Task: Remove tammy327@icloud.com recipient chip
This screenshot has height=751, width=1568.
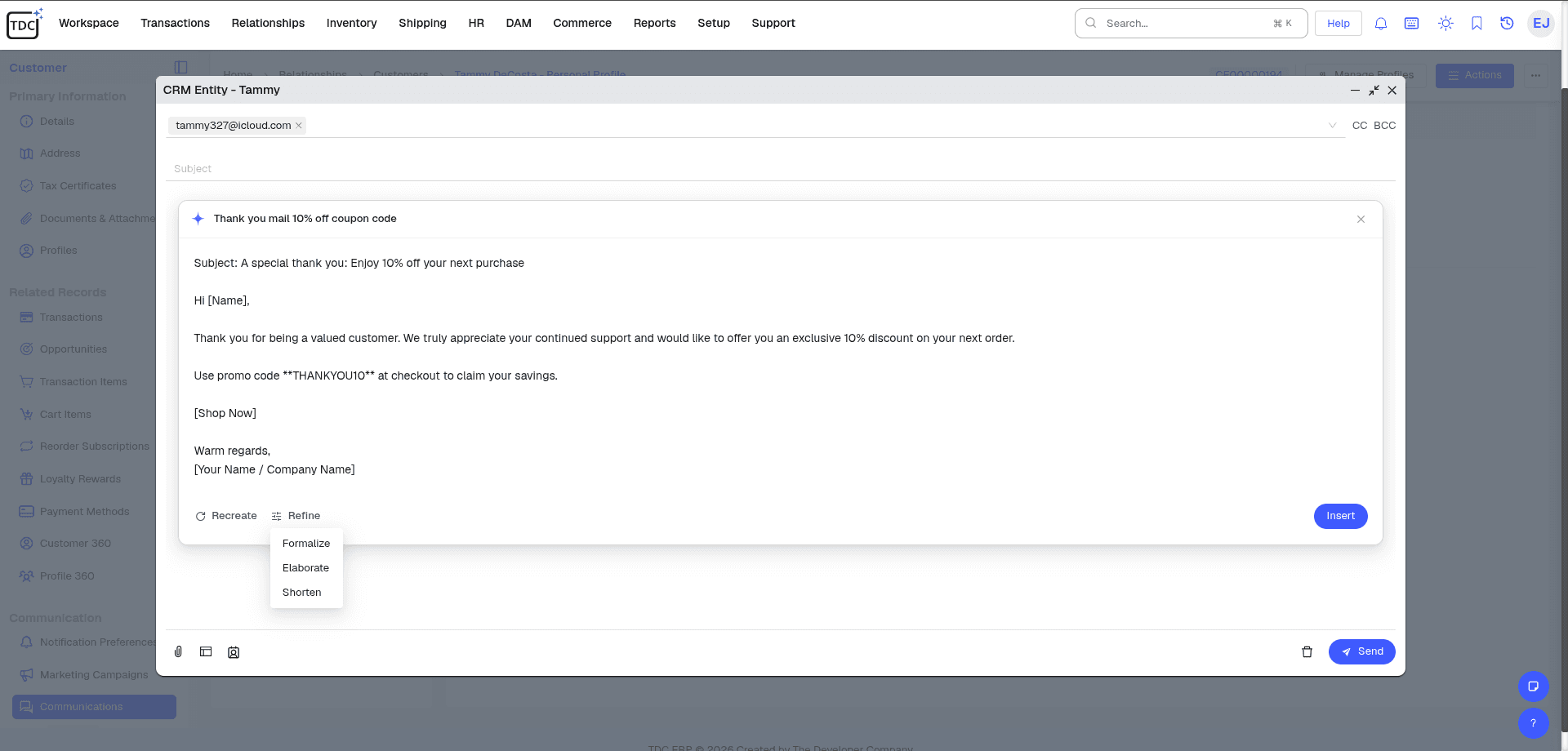Action: (299, 125)
